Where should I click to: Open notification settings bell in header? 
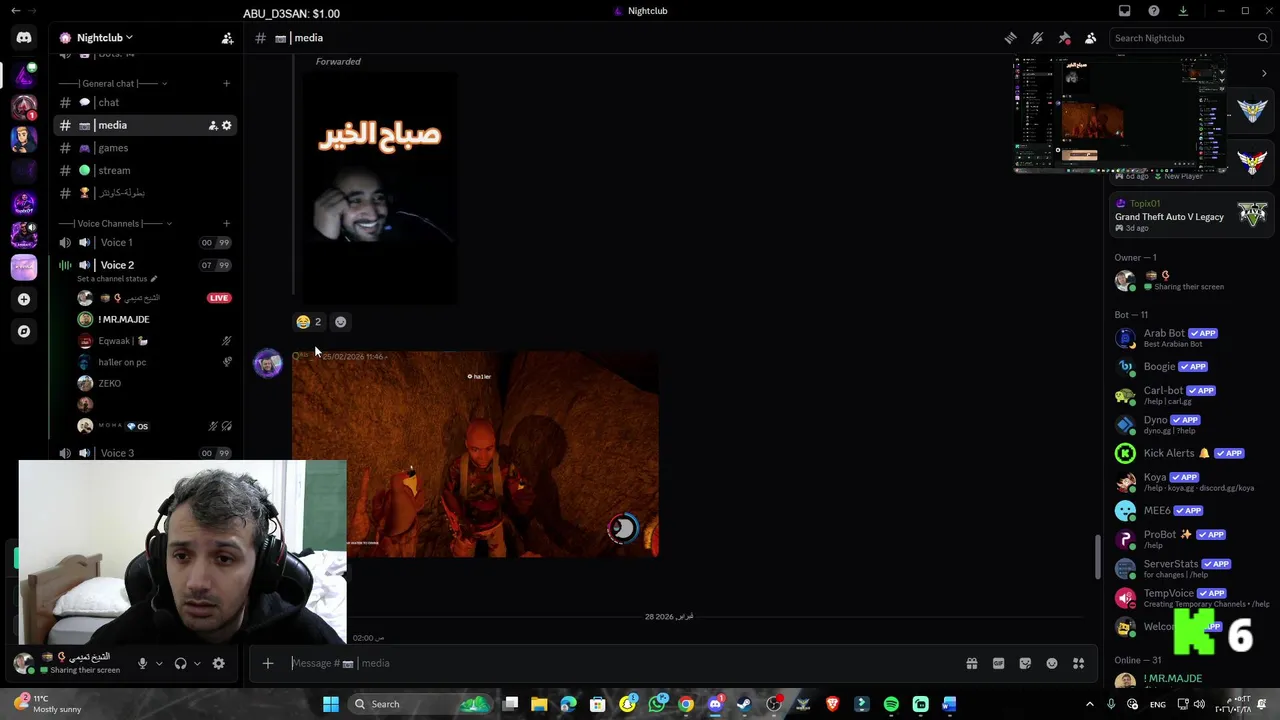pyautogui.click(x=1037, y=38)
